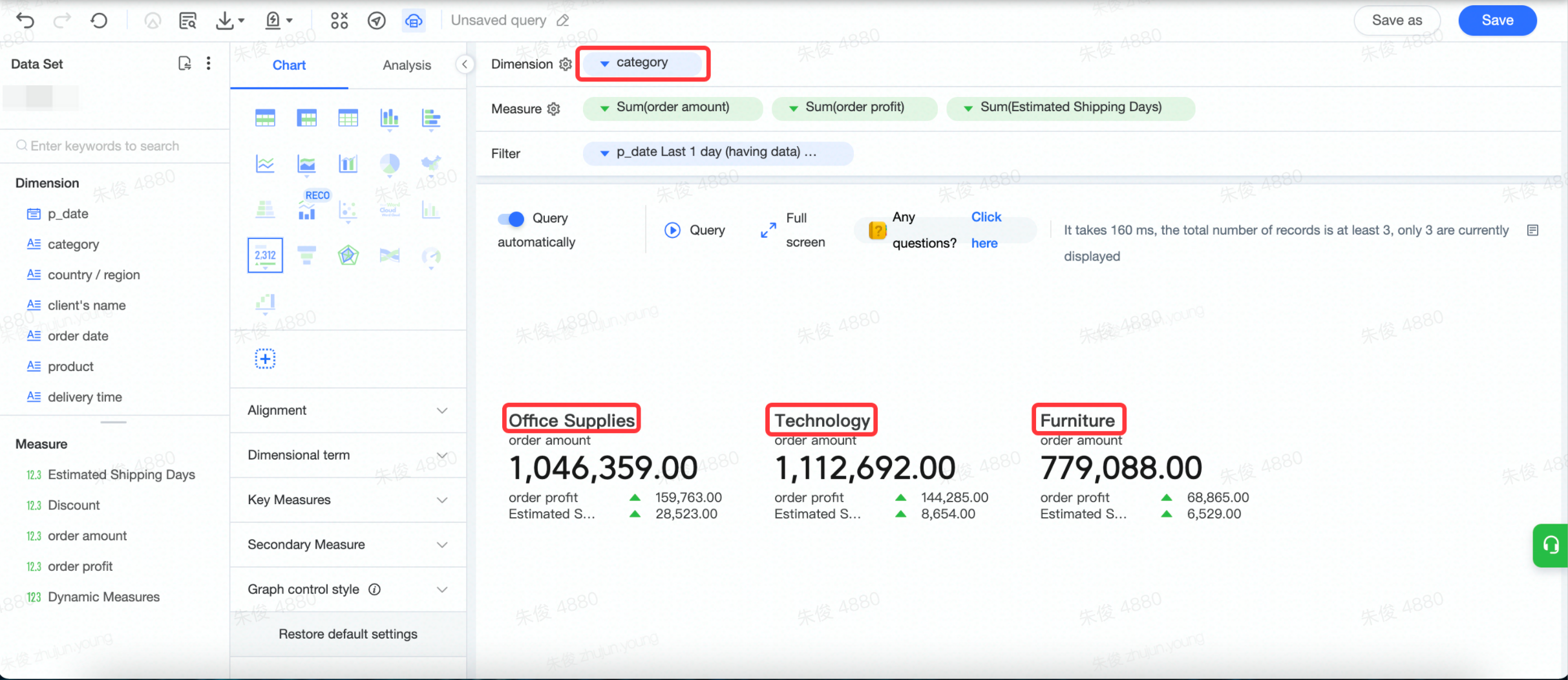Expand the Key Measures section

348,500
